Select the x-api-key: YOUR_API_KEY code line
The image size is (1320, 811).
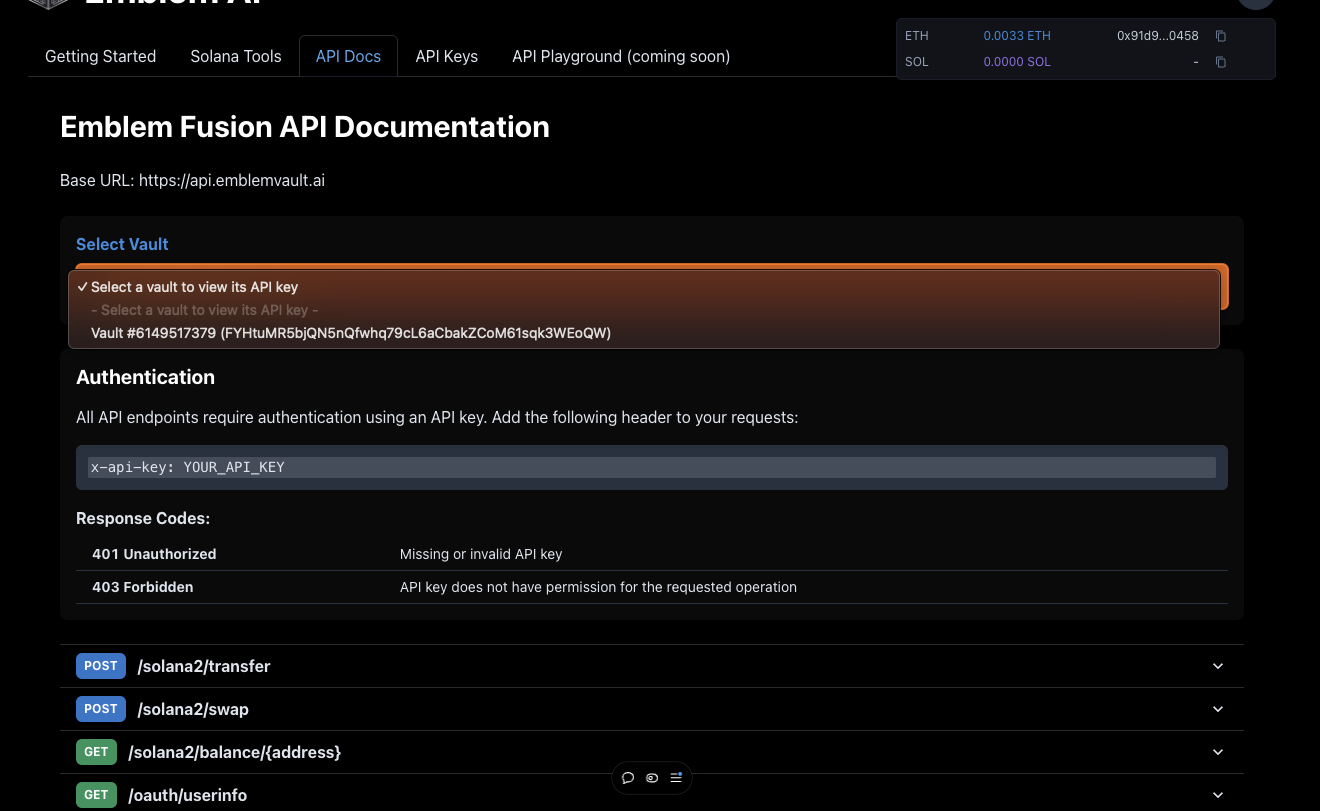(651, 467)
